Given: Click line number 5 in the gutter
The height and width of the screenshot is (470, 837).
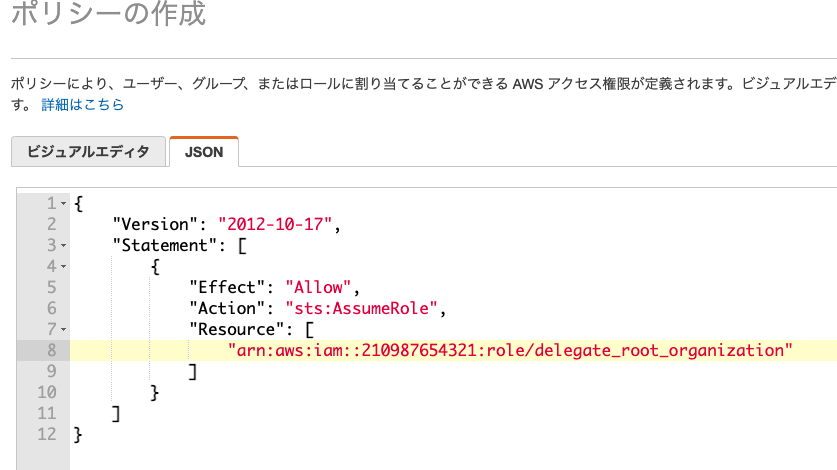Looking at the screenshot, I should tap(51, 287).
